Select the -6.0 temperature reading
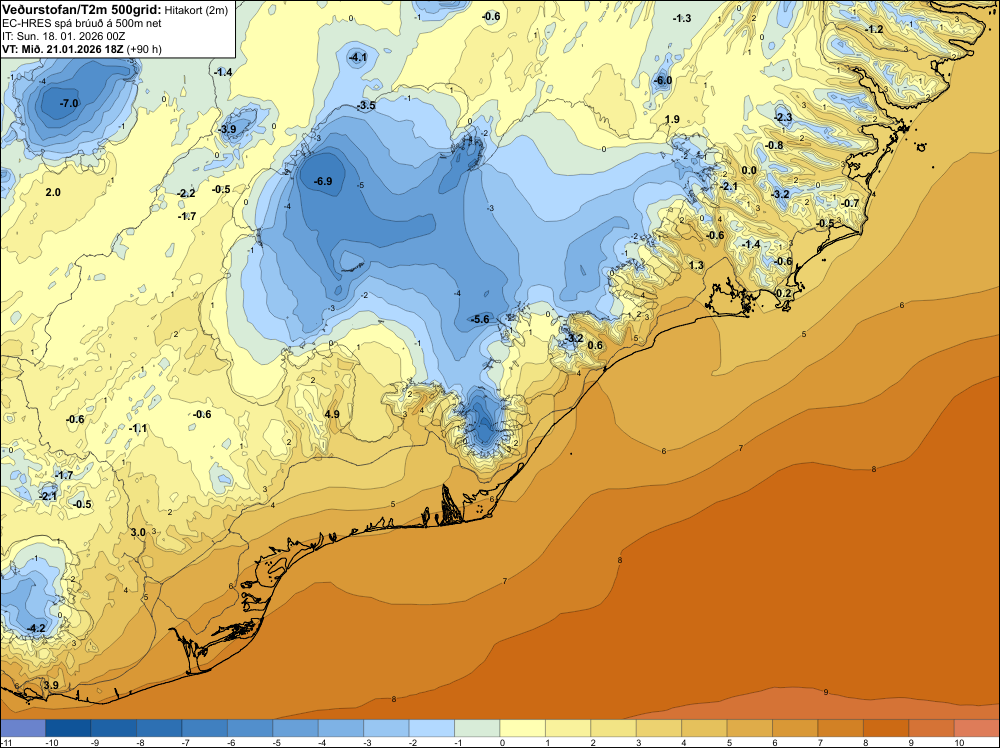Viewport: 1000px width, 748px height. [663, 80]
